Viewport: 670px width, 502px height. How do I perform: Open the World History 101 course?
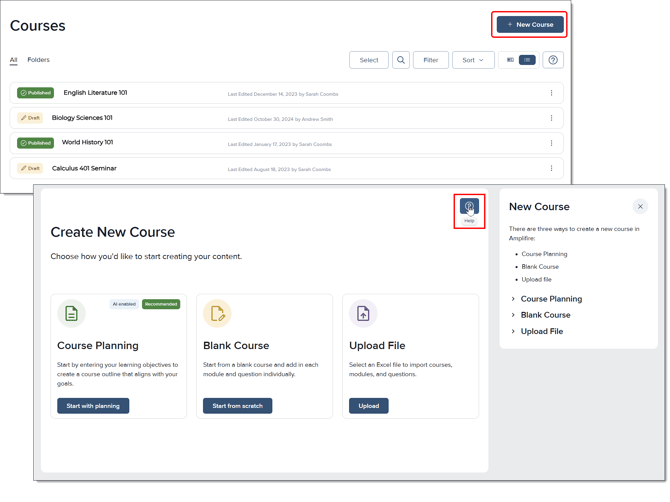[x=88, y=142]
